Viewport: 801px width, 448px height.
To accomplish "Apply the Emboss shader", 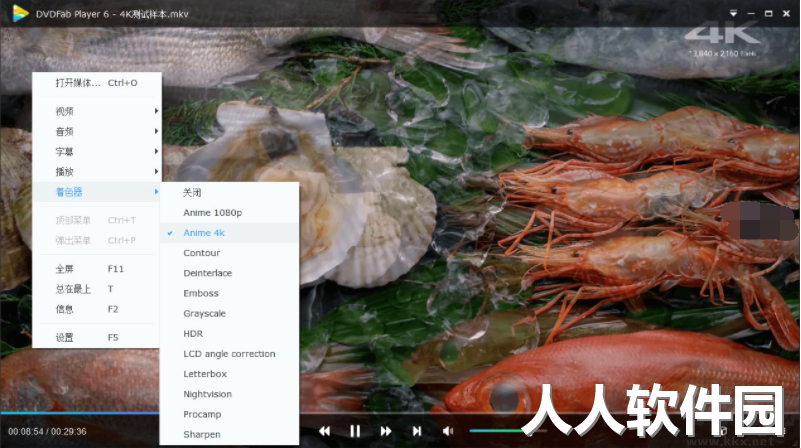I will pyautogui.click(x=229, y=293).
